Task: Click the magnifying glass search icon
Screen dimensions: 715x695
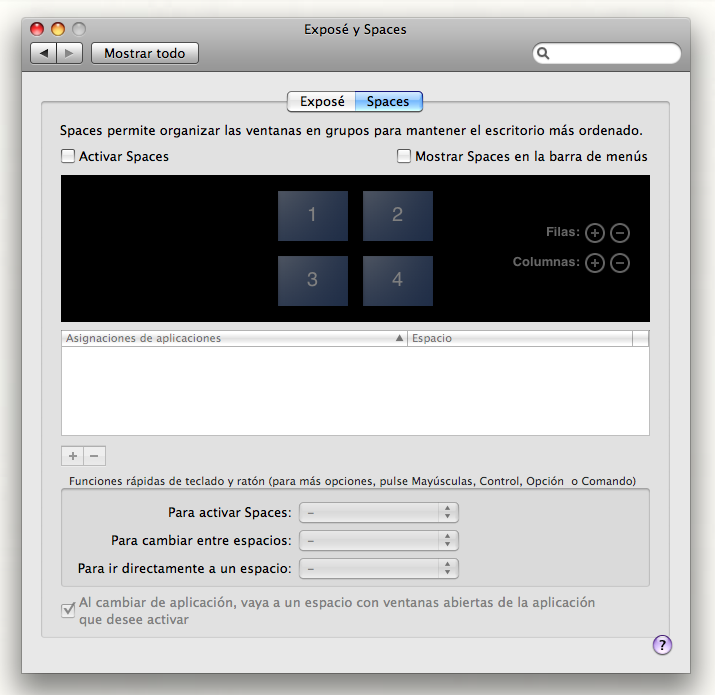Action: point(543,53)
